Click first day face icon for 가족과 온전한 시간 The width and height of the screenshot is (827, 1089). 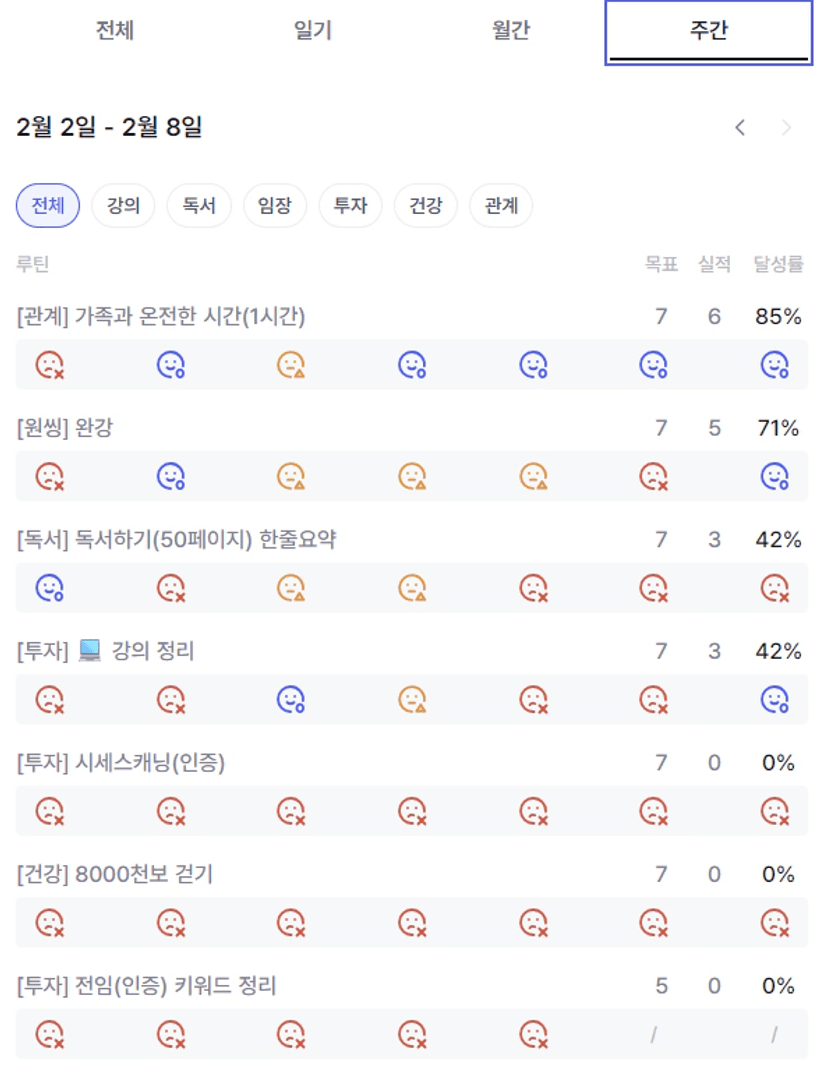click(x=49, y=365)
